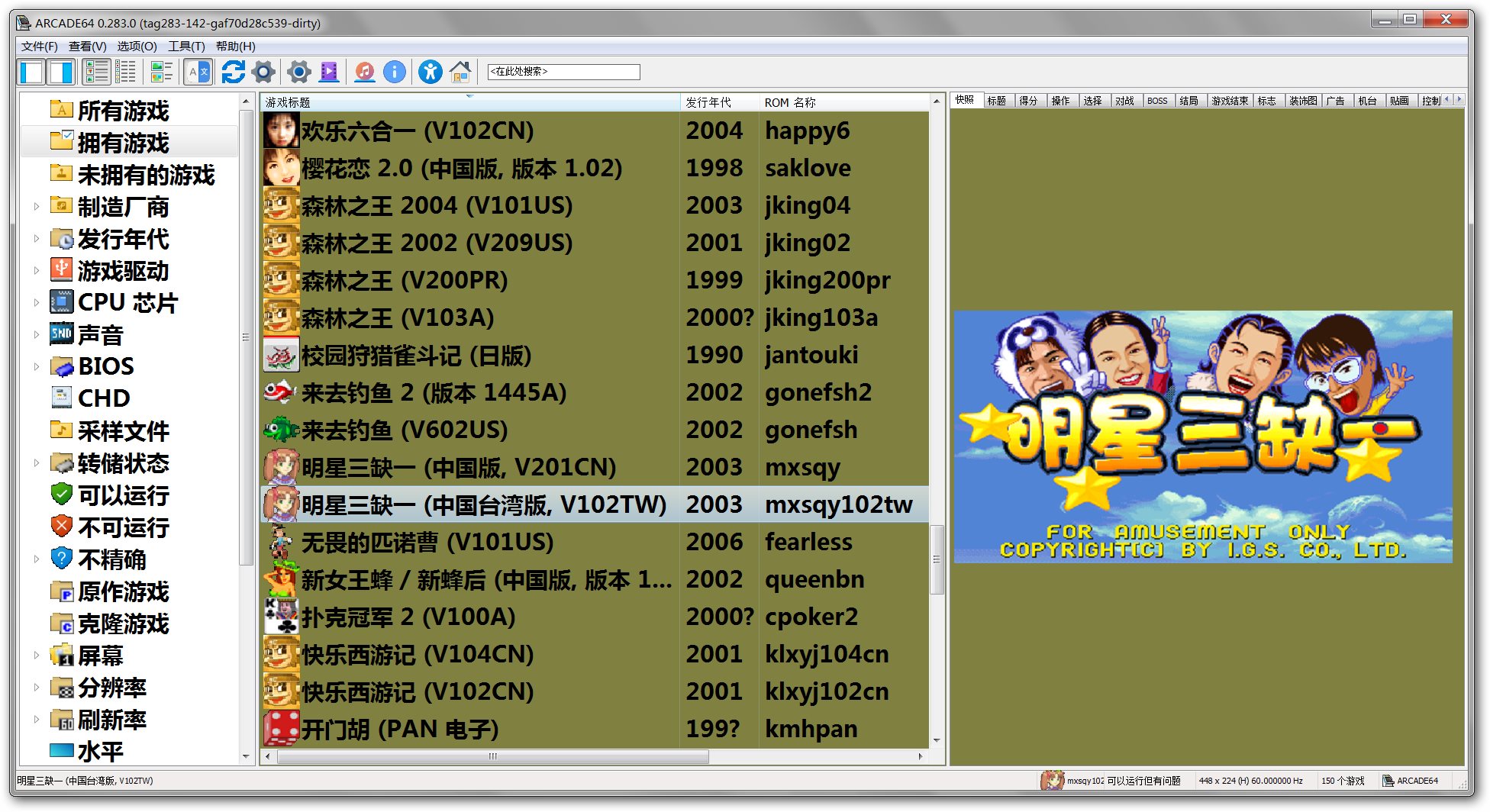Viewport: 1490px width, 812px height.
Task: Toggle the right picture pane button
Action: point(61,72)
